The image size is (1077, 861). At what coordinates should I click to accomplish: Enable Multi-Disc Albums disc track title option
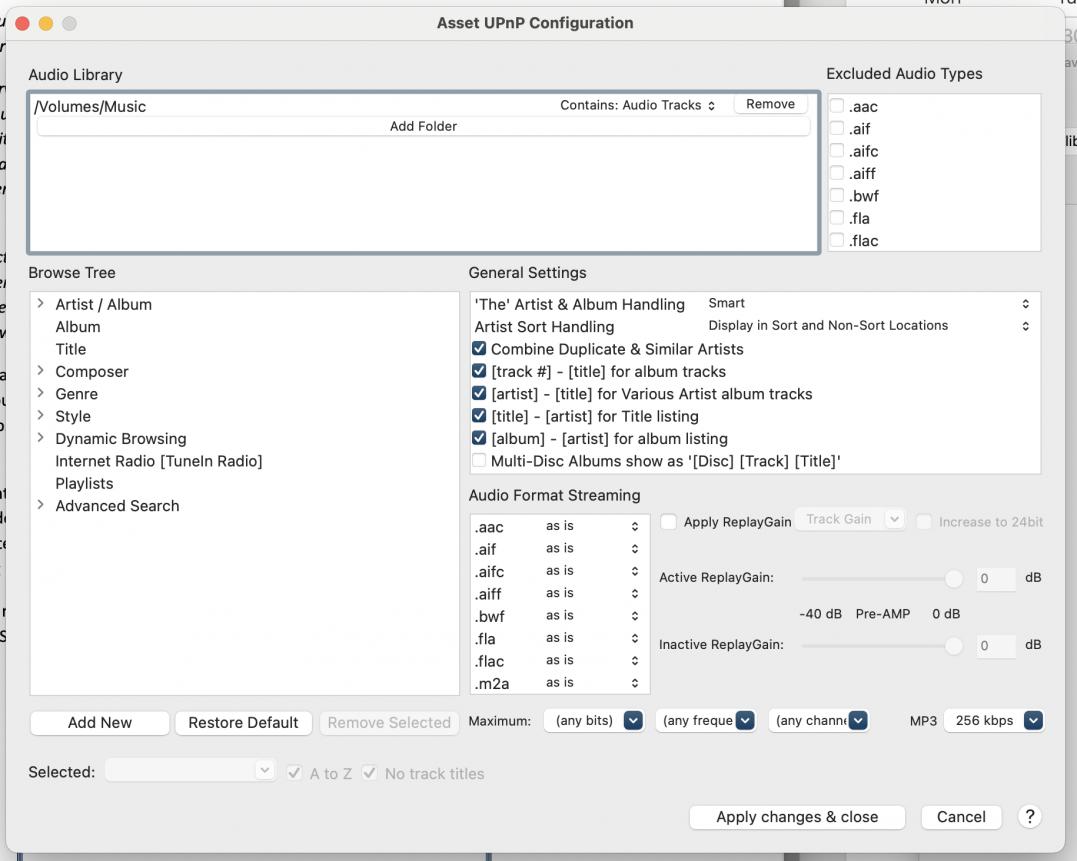pyautogui.click(x=479, y=461)
